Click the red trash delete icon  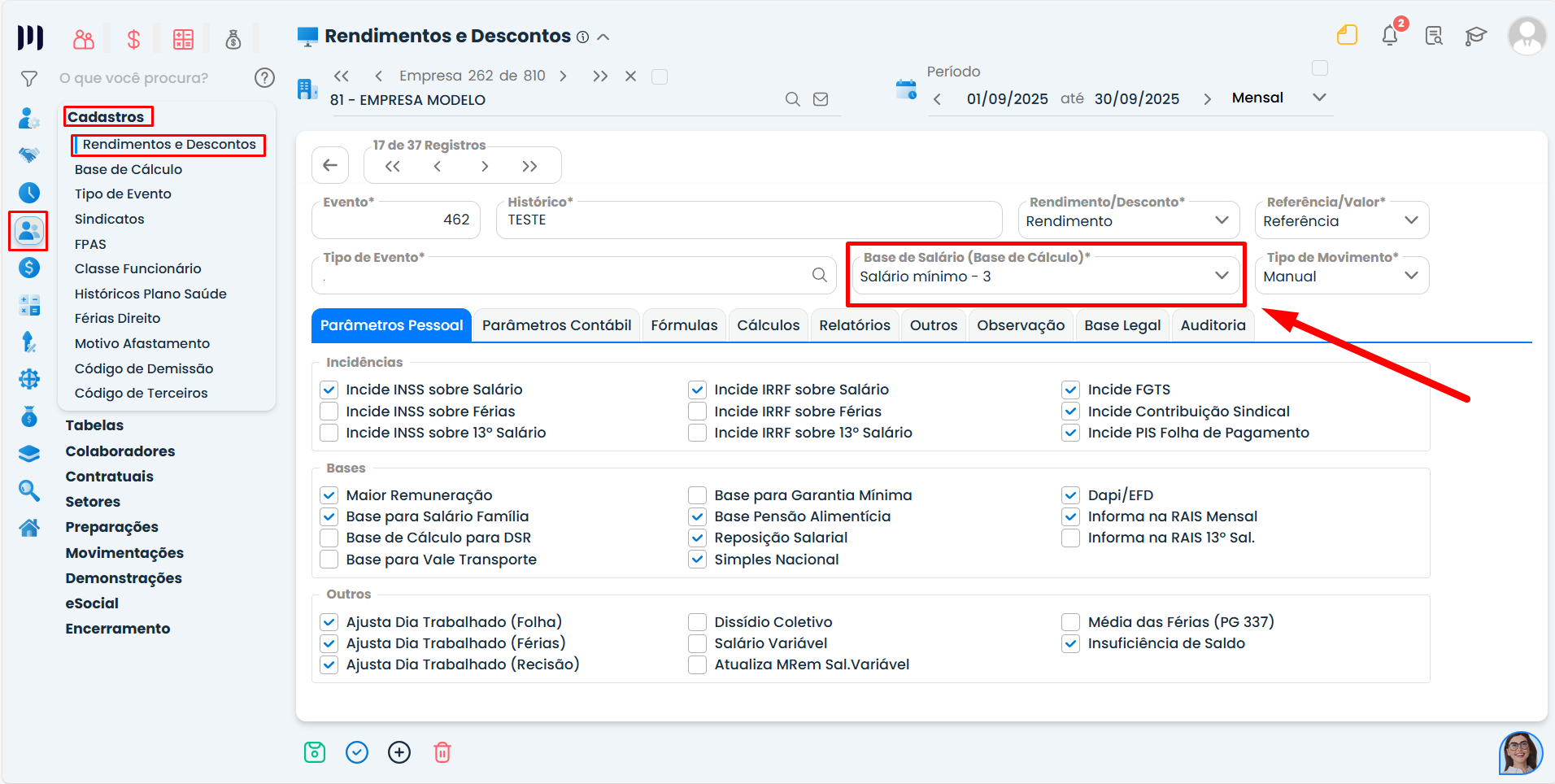[x=442, y=752]
